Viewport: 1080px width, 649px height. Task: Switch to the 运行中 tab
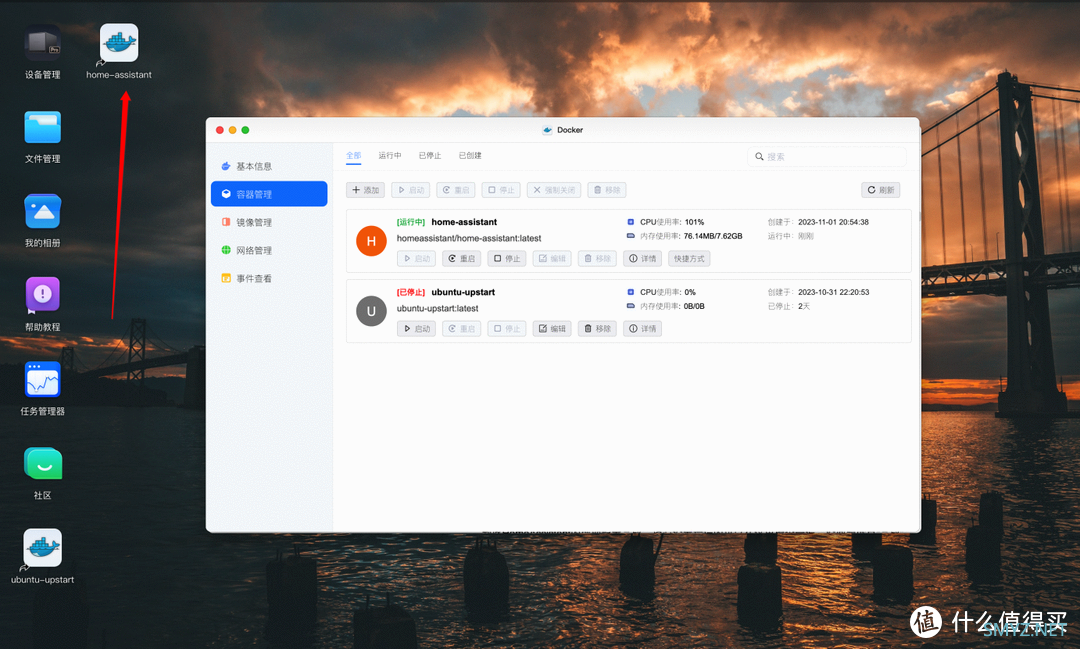[390, 156]
